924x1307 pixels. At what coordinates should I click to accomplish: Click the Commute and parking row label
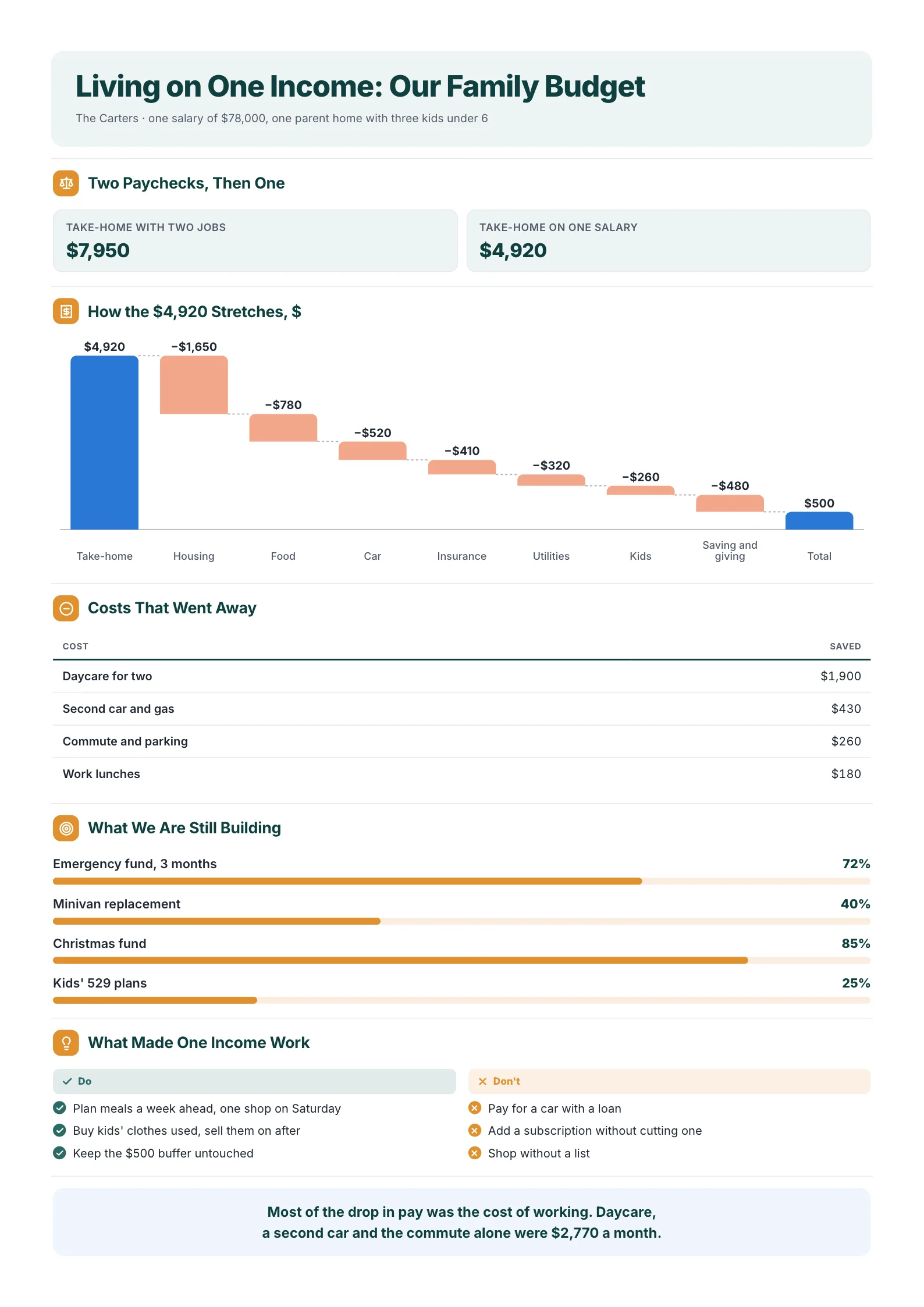[x=125, y=741]
